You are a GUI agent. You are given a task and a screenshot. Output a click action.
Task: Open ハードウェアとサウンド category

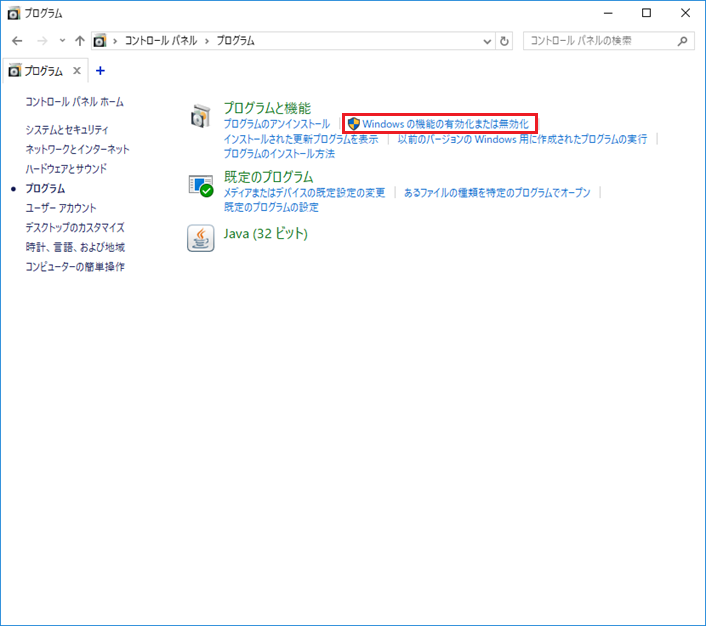click(x=66, y=169)
